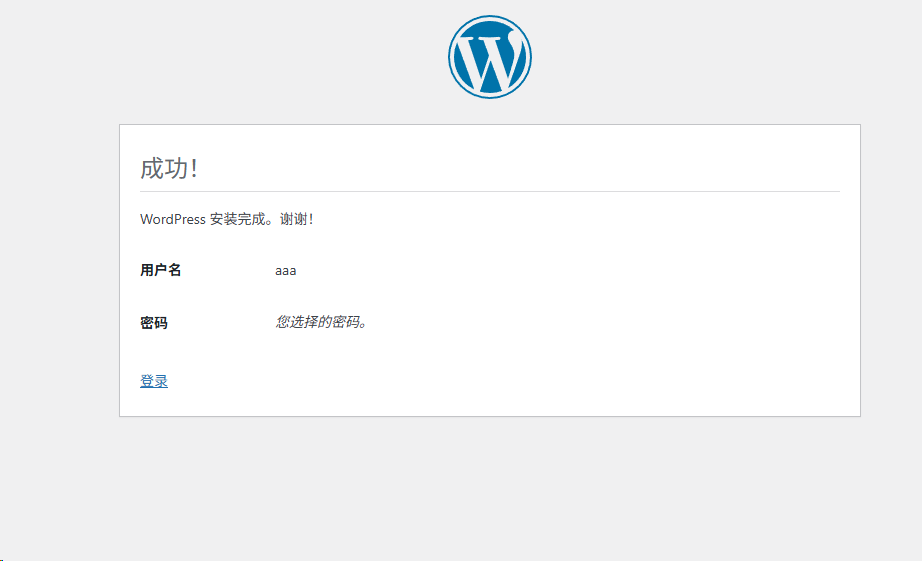This screenshot has width=922, height=561.
Task: Click the 成功! heading
Action: (169, 168)
